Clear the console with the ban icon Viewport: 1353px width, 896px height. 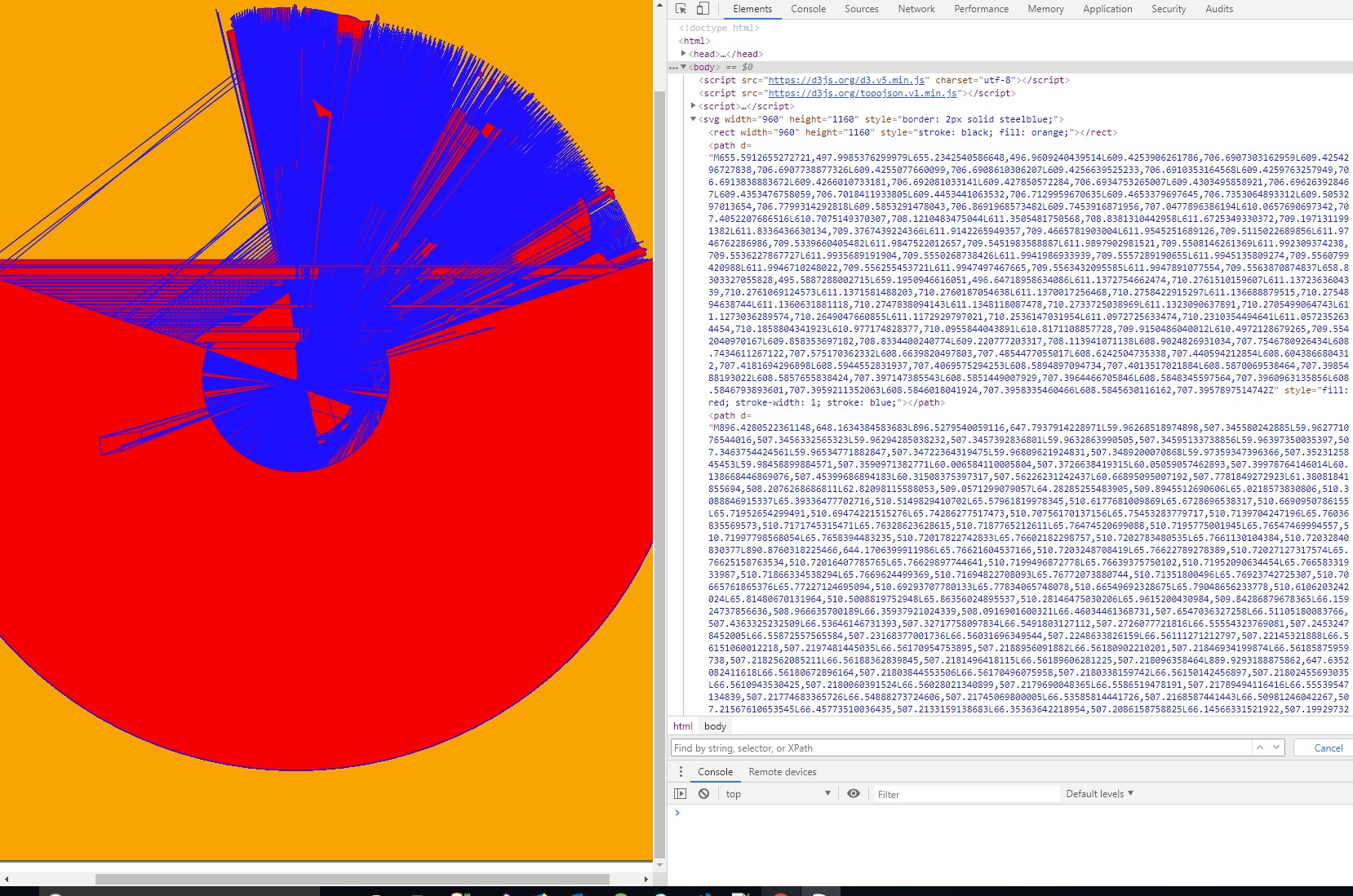tap(703, 794)
